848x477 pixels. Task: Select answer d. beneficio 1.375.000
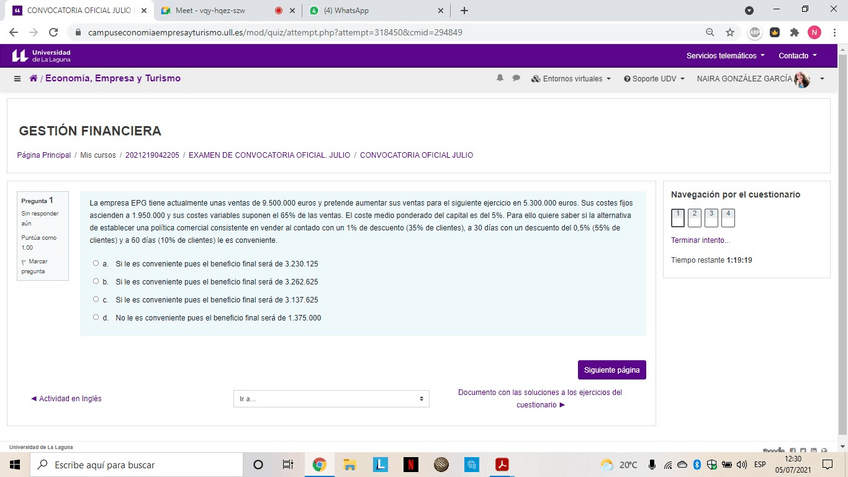(96, 317)
